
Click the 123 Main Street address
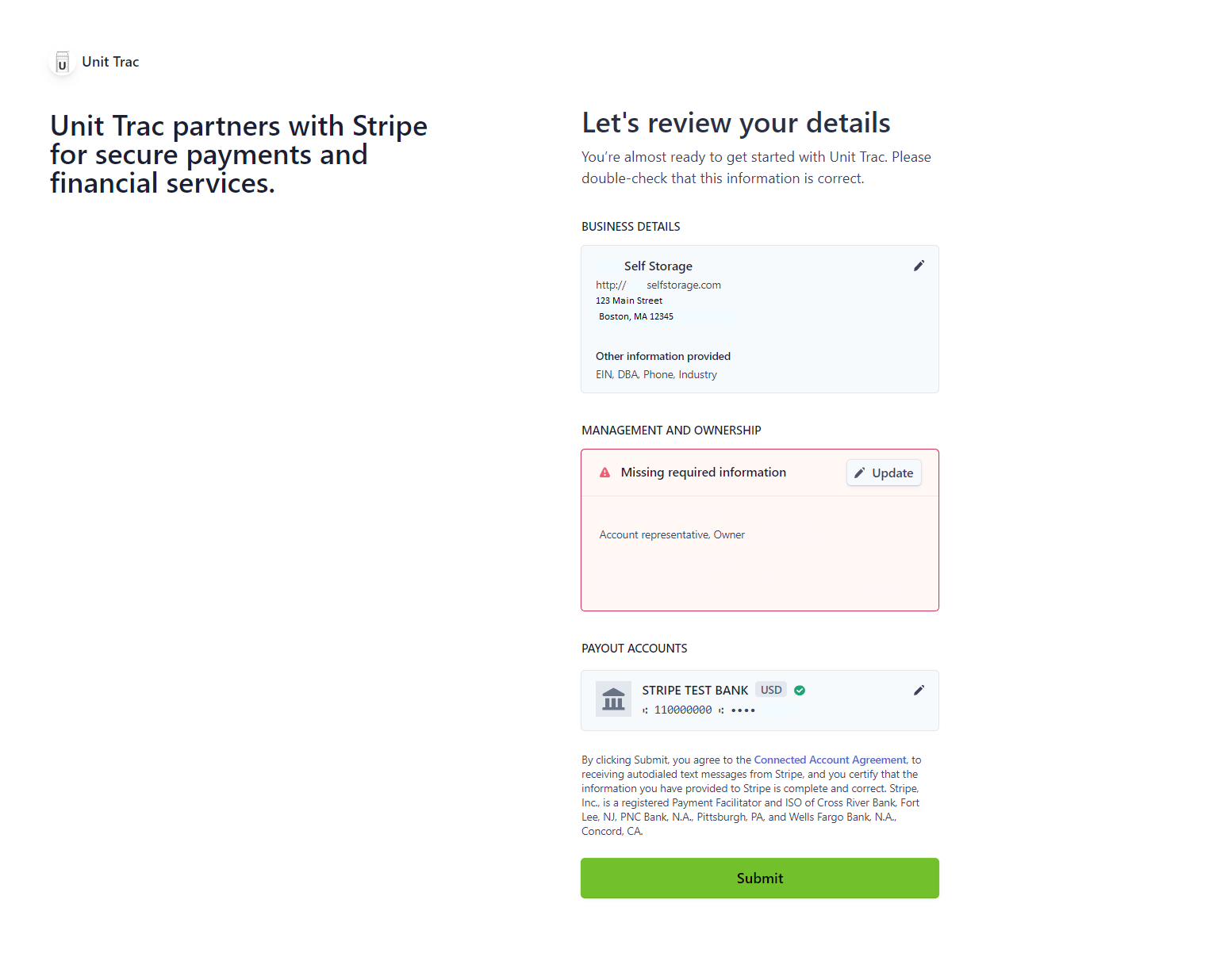[629, 301]
